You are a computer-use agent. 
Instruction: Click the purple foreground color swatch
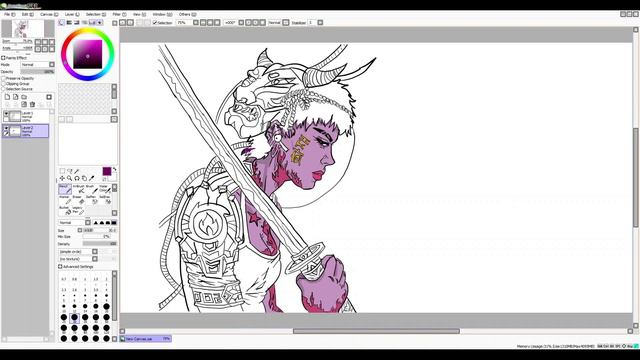(x=107, y=171)
